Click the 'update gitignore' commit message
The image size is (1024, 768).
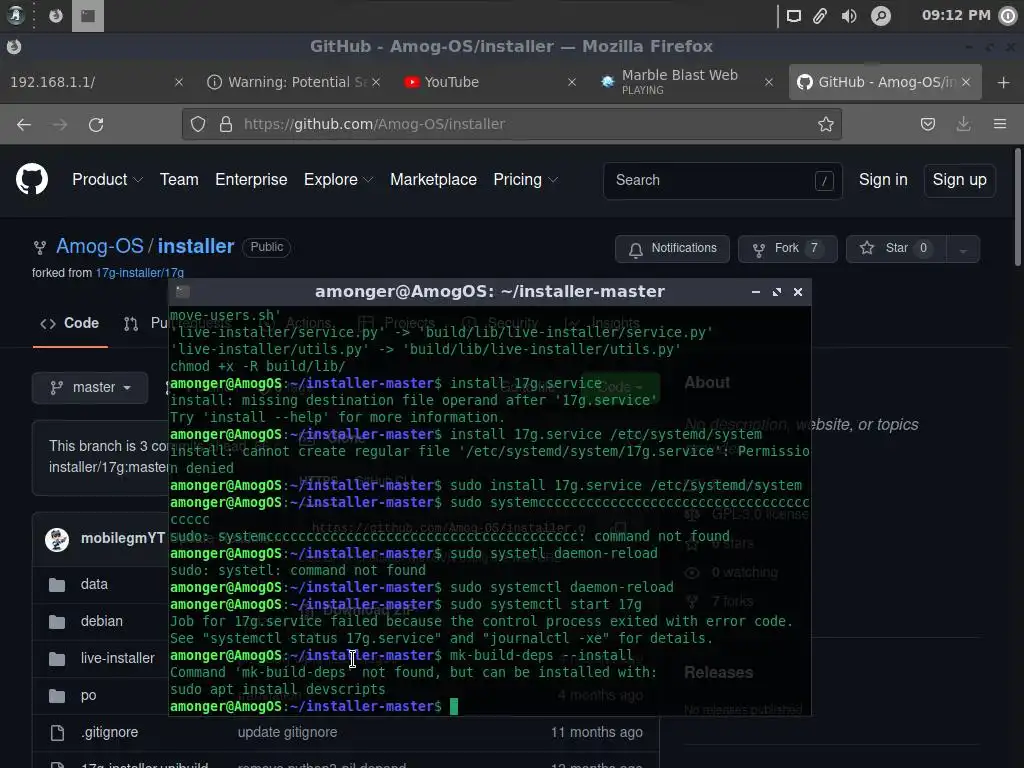click(x=287, y=733)
